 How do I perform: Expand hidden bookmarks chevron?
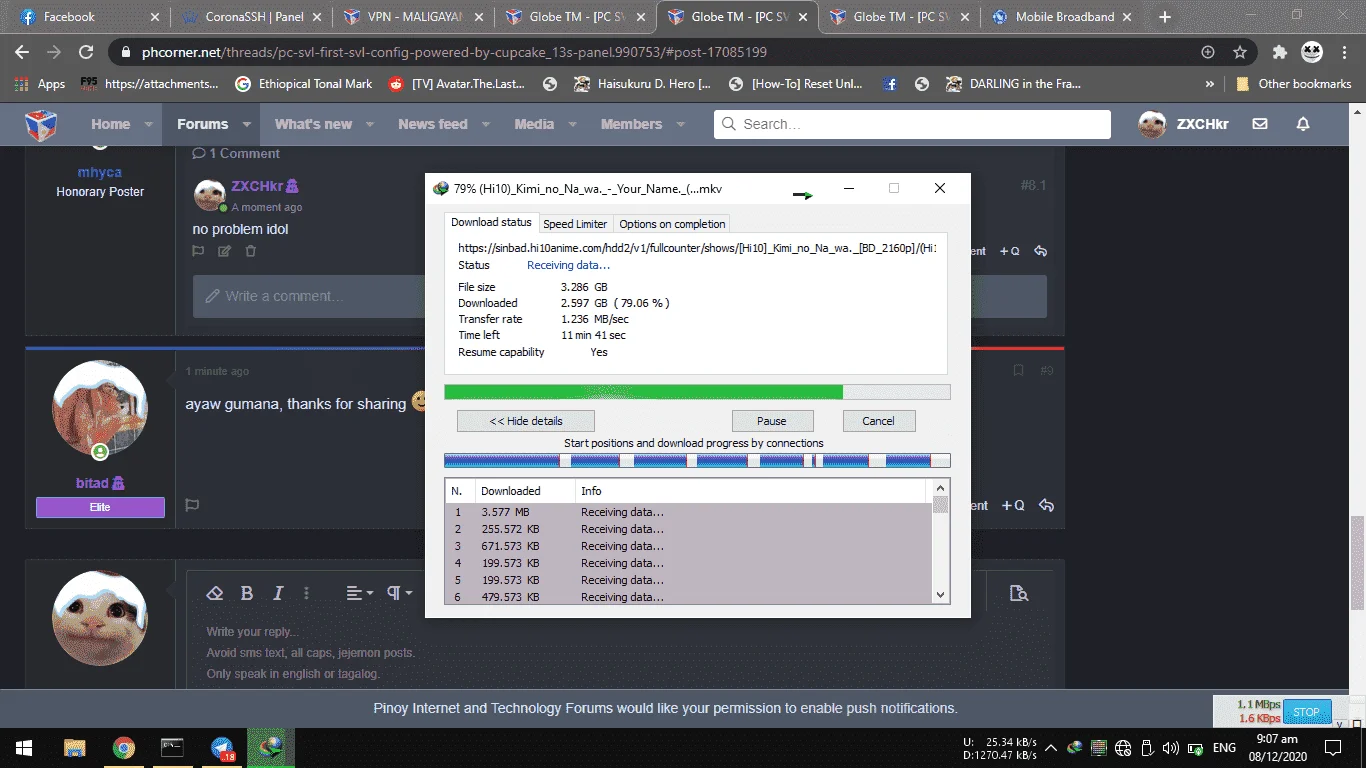pyautogui.click(x=1210, y=84)
